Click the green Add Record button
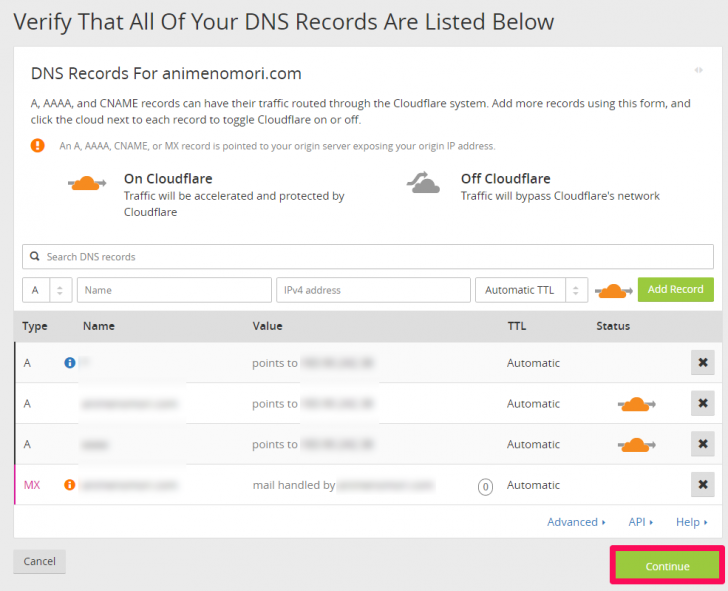728x591 pixels. [x=676, y=290]
